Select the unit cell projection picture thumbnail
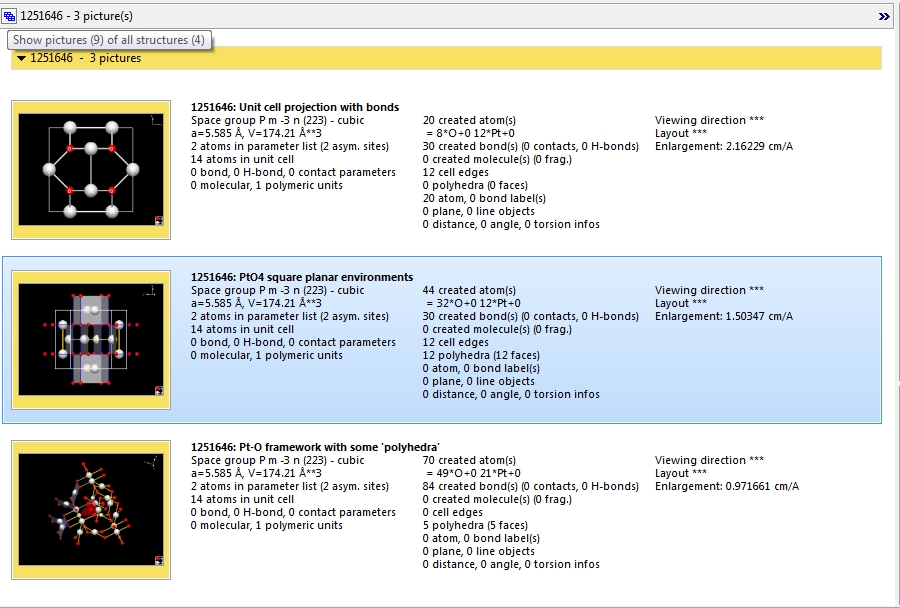The height and width of the screenshot is (608, 900). click(91, 170)
